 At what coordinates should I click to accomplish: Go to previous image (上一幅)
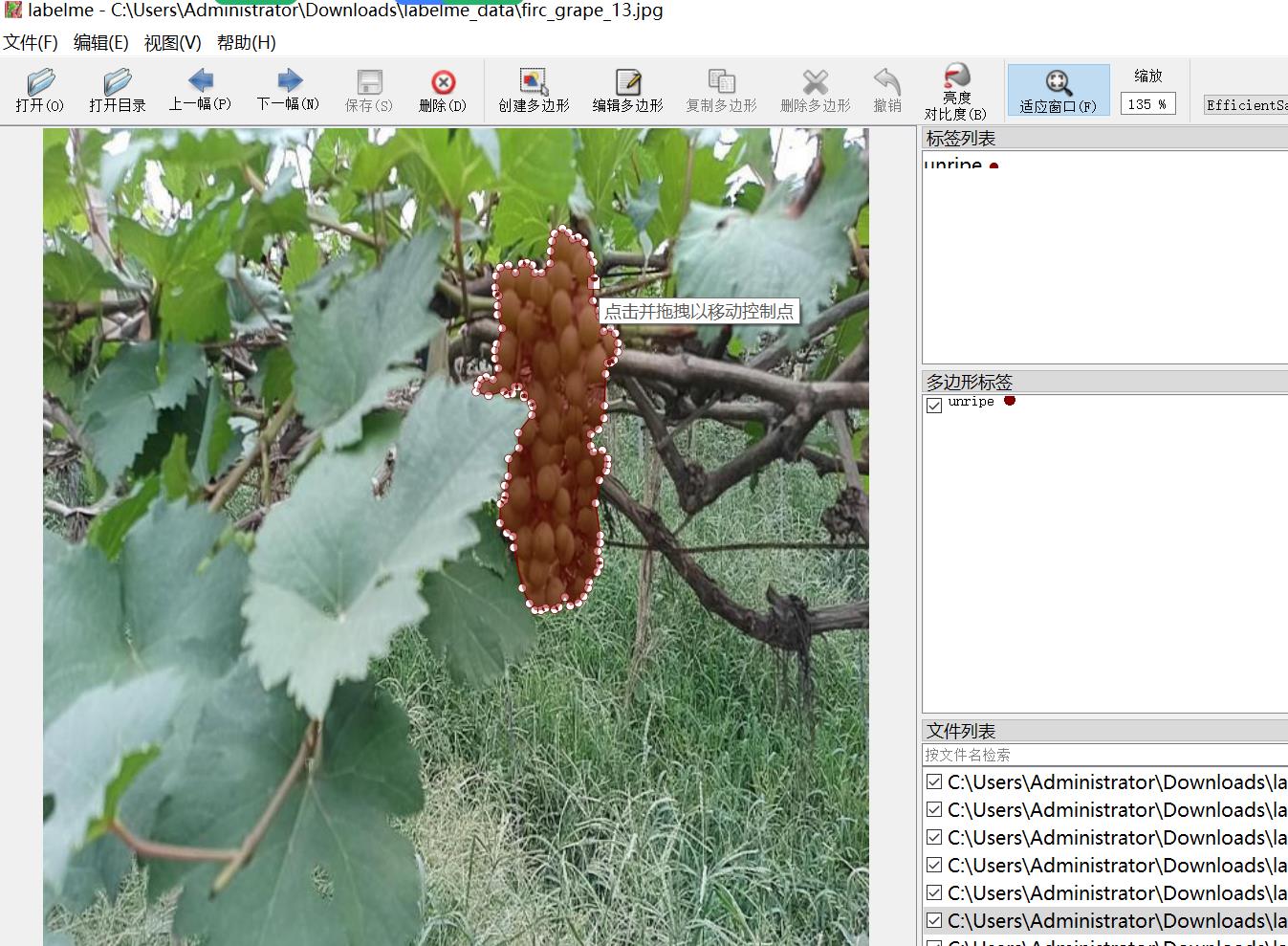point(200,90)
